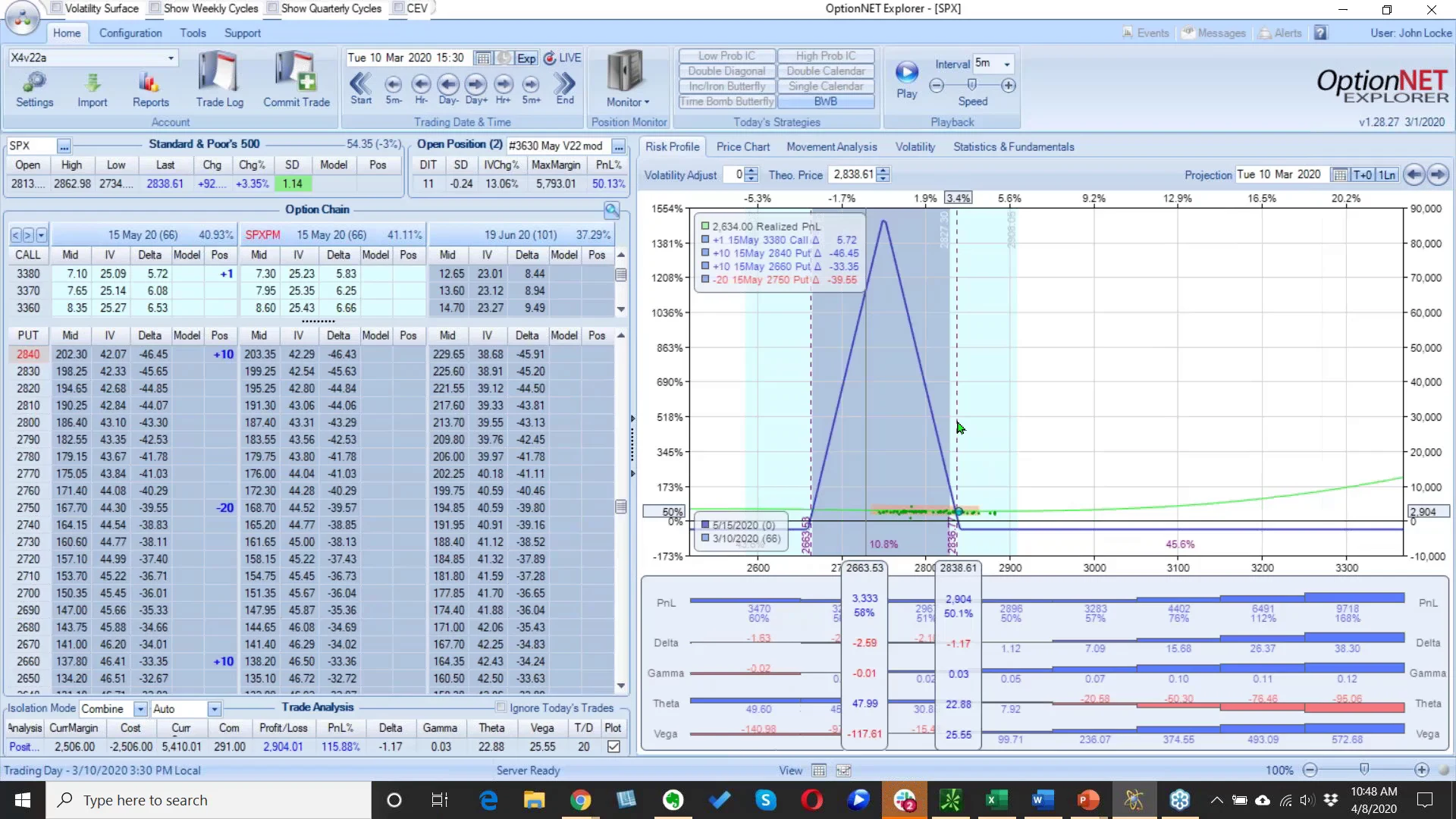Enable Show Quarterly Cycles checkbox
This screenshot has width=1456, height=819.
click(x=272, y=8)
